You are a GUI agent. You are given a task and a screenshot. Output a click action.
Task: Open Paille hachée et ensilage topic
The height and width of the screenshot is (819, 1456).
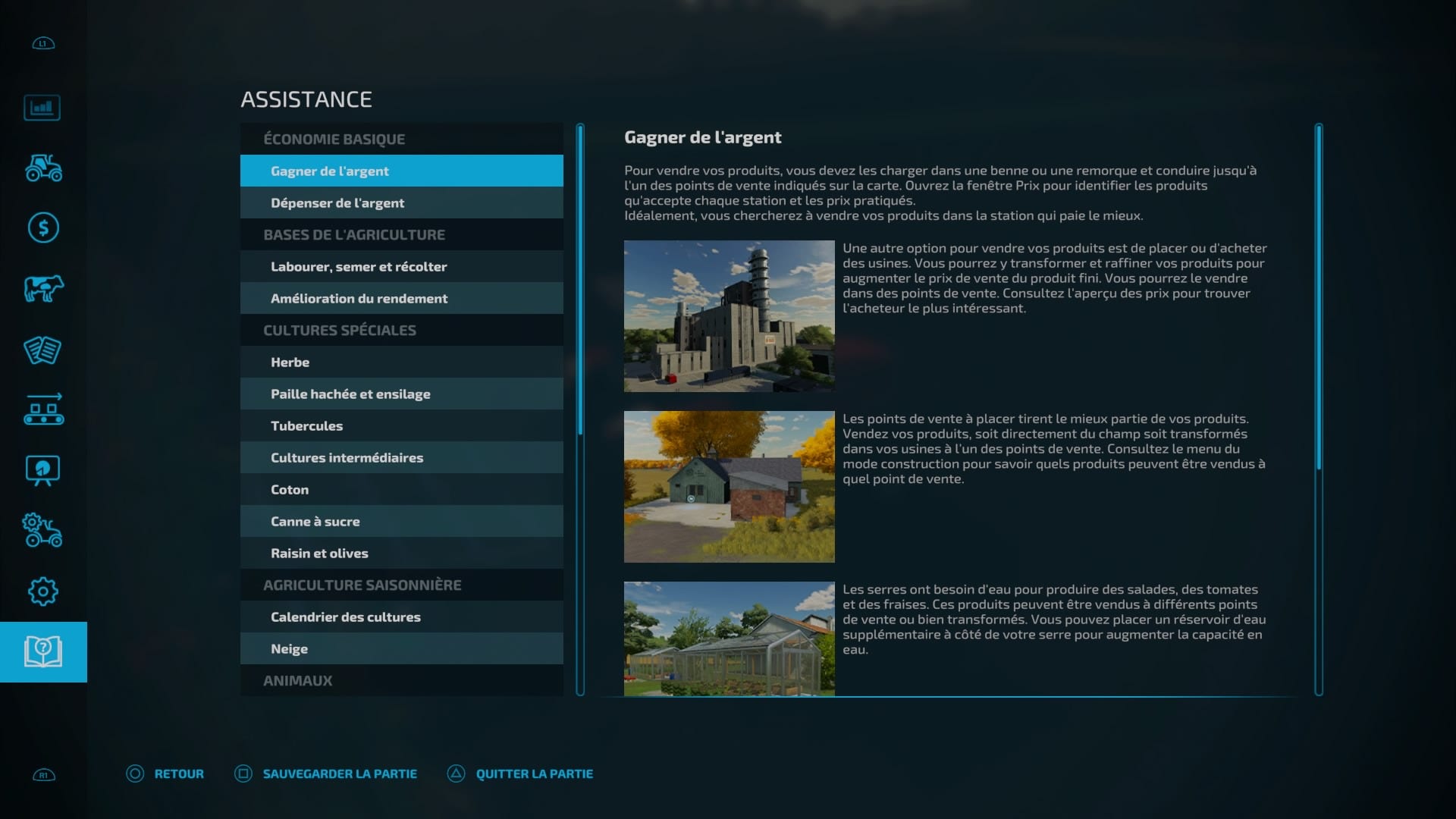402,394
